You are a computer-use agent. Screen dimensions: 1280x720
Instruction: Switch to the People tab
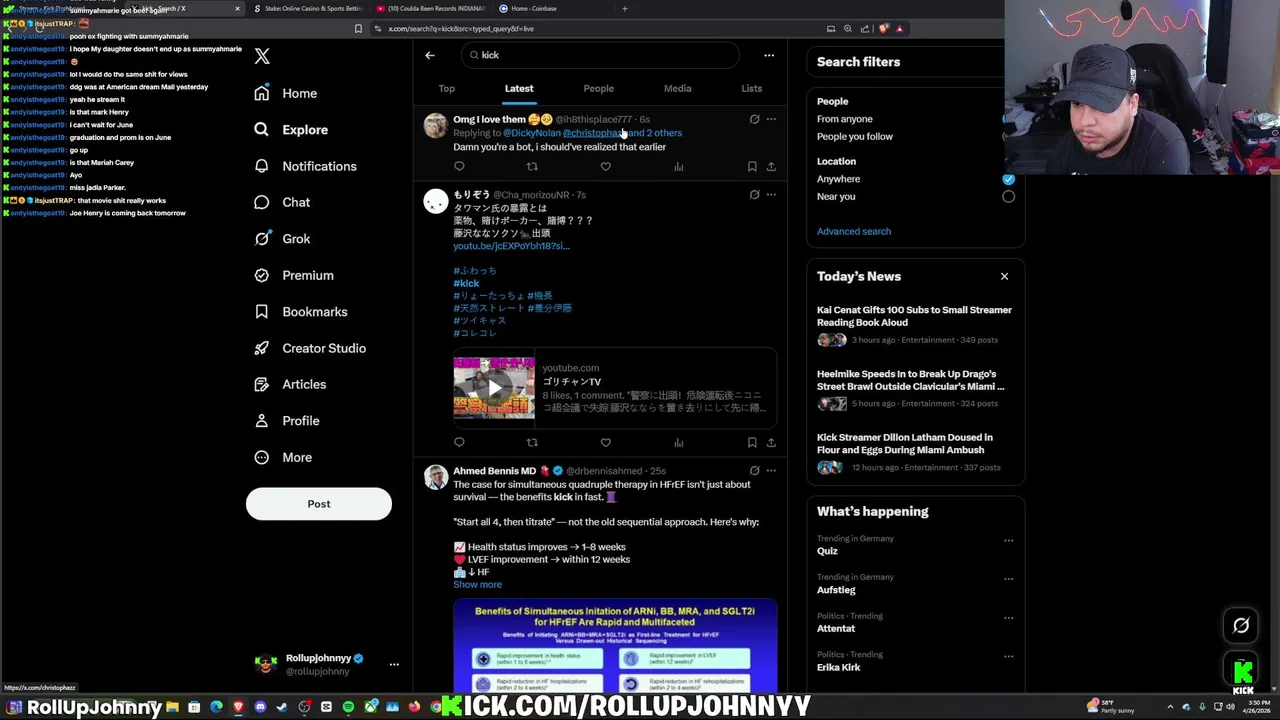click(599, 88)
